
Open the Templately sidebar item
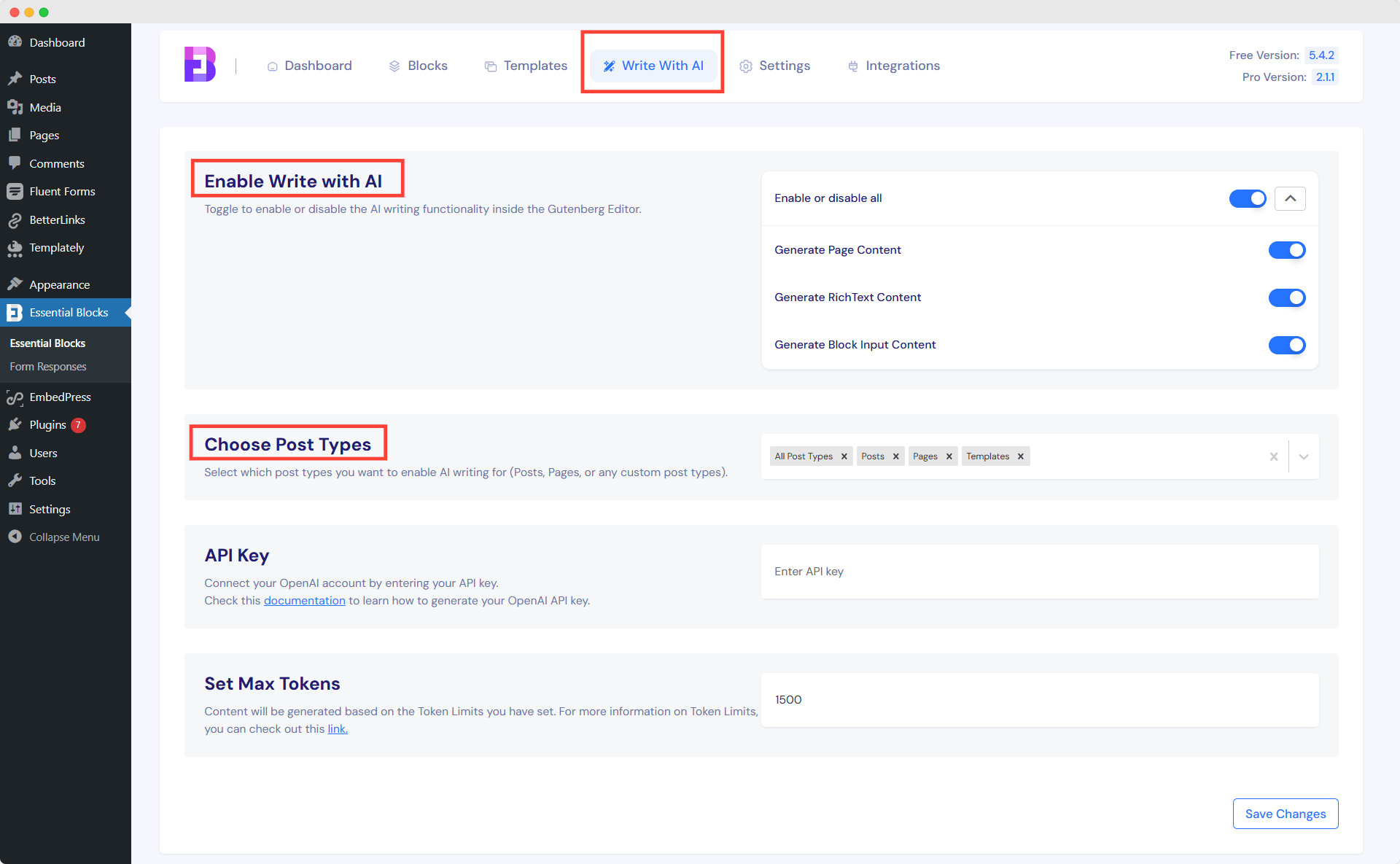pyautogui.click(x=55, y=248)
